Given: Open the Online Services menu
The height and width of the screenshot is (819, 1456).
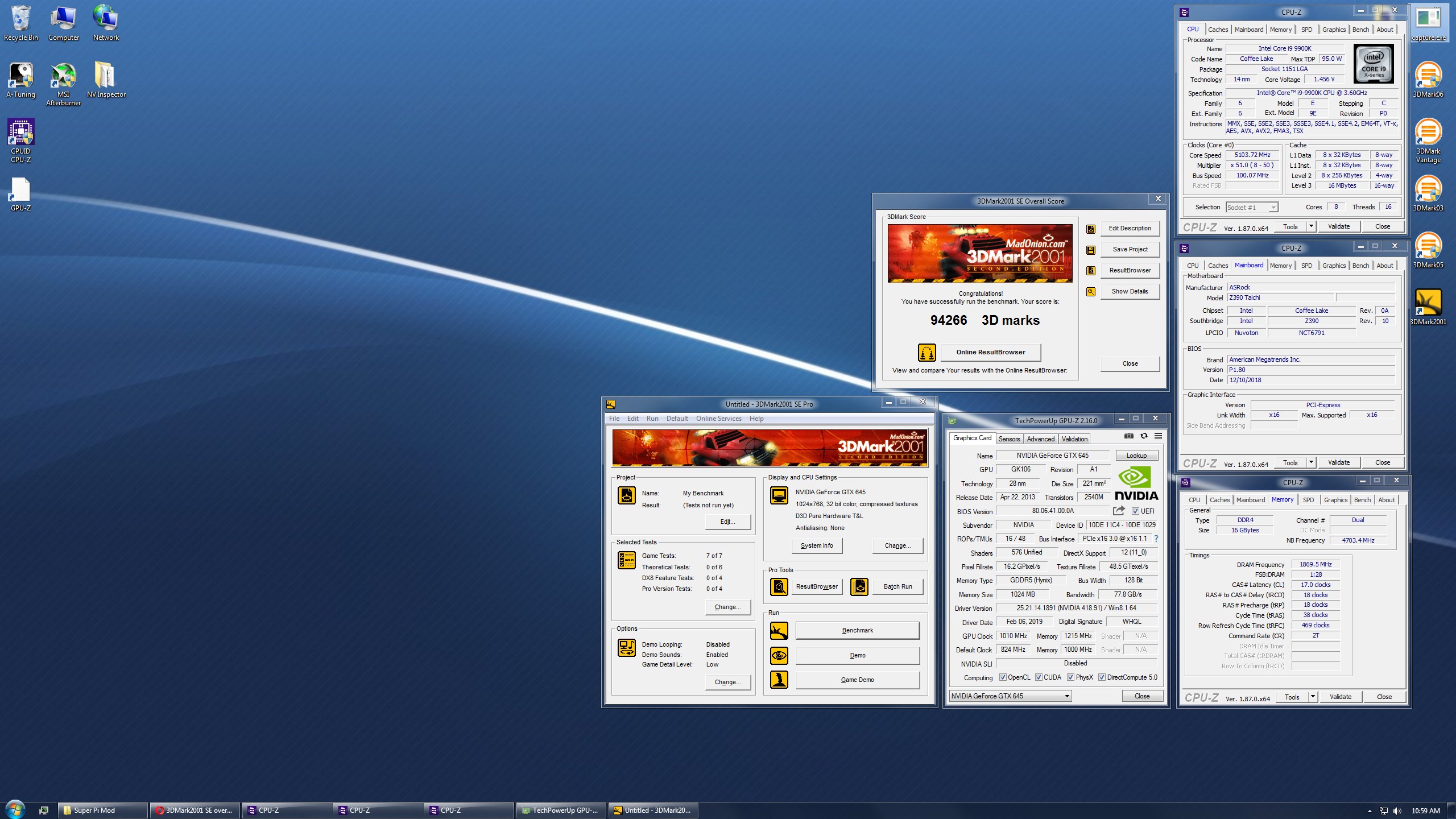Looking at the screenshot, I should tap(719, 419).
